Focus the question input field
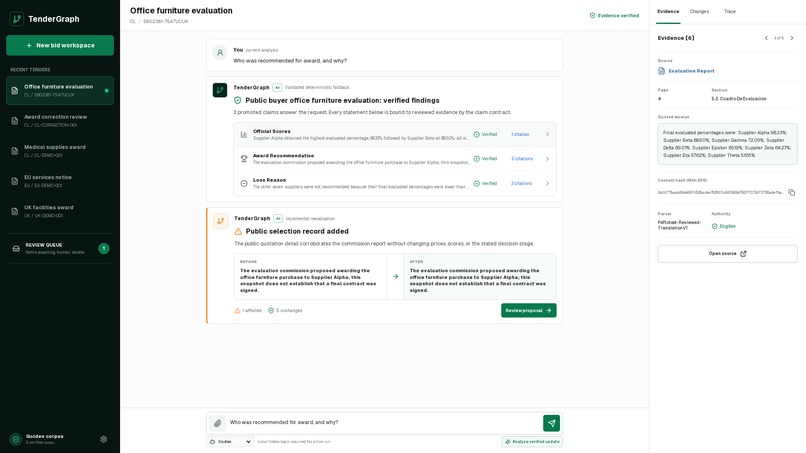The width and height of the screenshot is (806, 453). tap(383, 423)
